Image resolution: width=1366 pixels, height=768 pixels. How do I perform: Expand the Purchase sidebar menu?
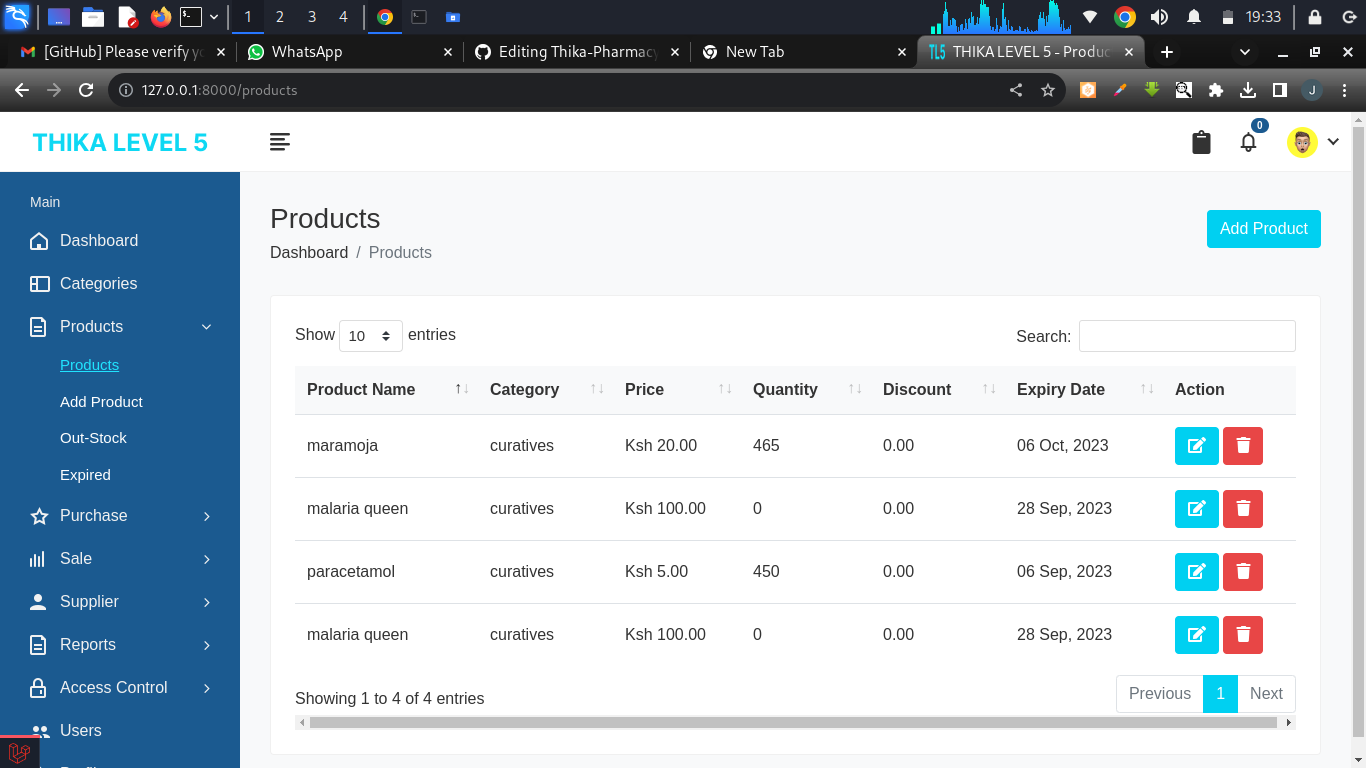(93, 515)
